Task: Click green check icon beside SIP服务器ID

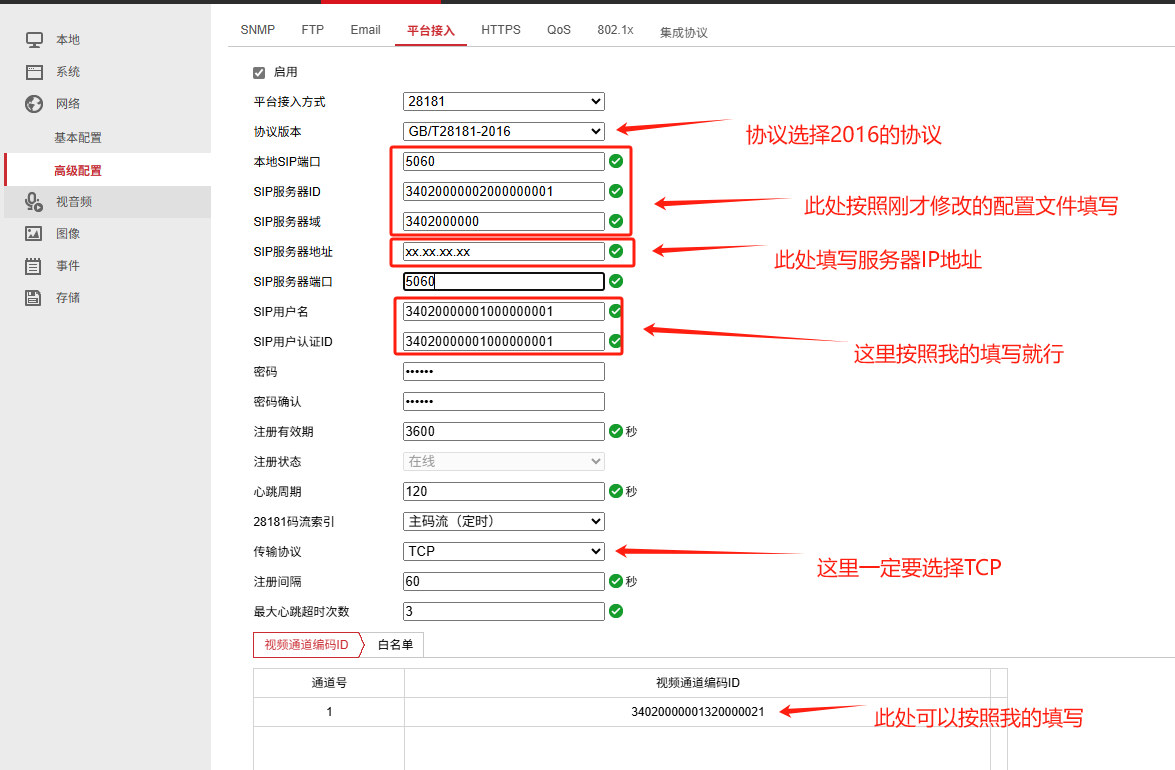Action: tap(616, 191)
